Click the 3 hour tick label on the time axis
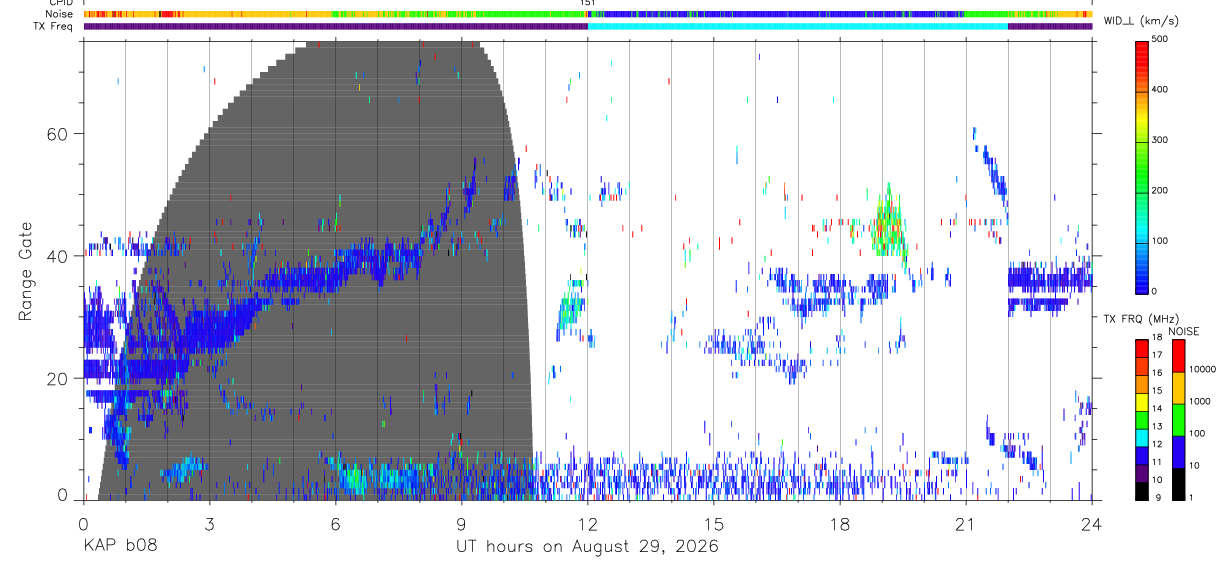 [209, 524]
